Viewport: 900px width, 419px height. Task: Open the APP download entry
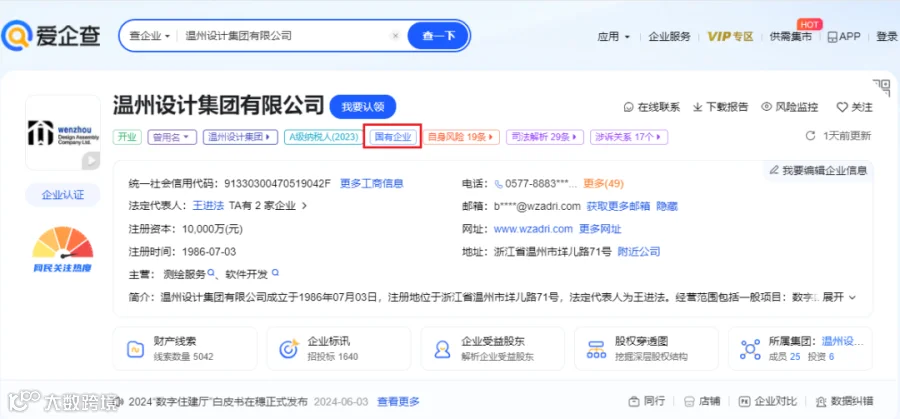point(843,36)
